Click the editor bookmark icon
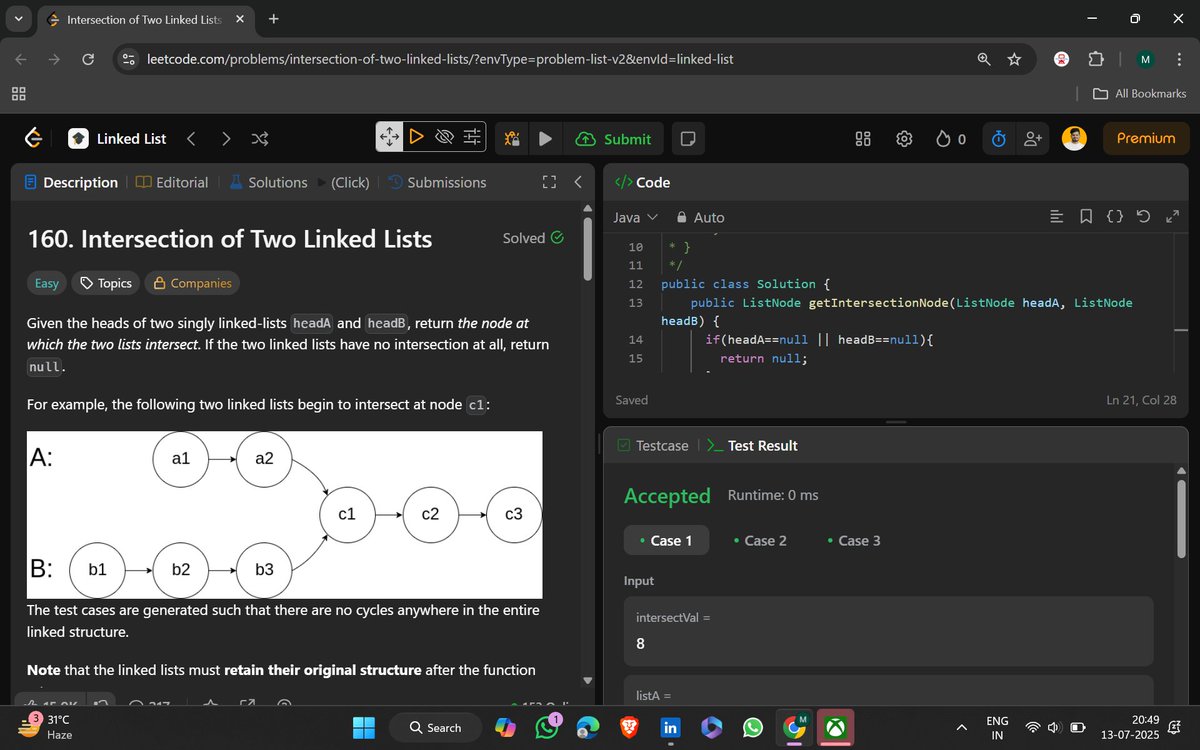 (x=1086, y=217)
